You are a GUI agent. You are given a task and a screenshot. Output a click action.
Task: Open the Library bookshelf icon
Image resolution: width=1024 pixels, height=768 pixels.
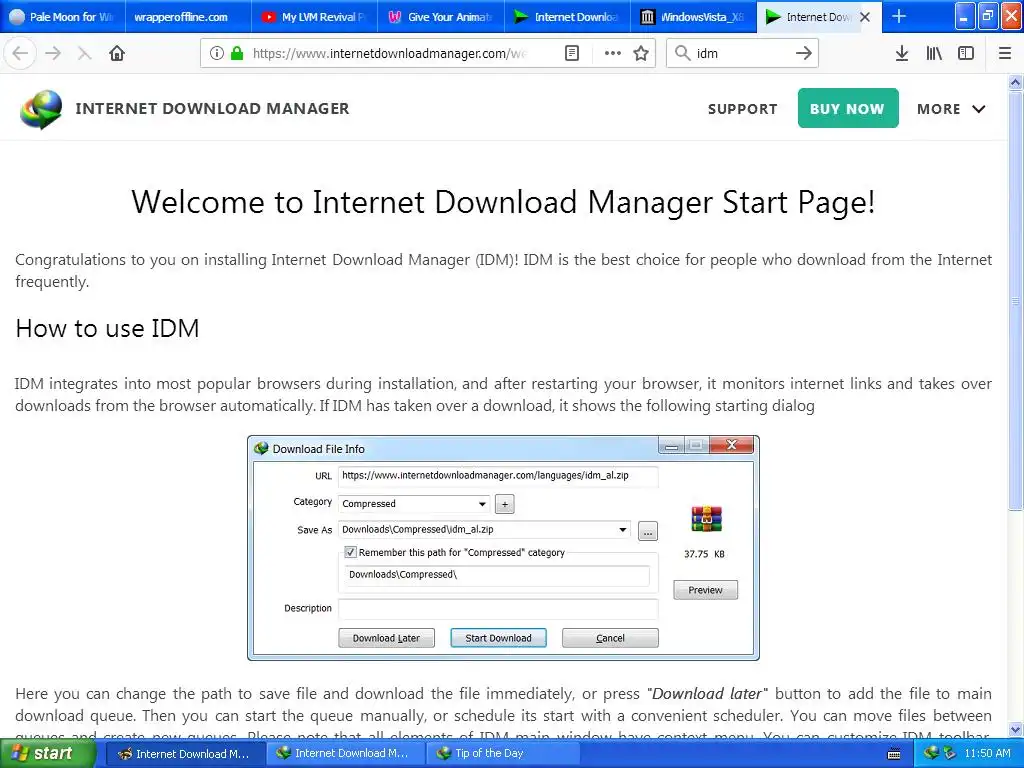click(934, 53)
